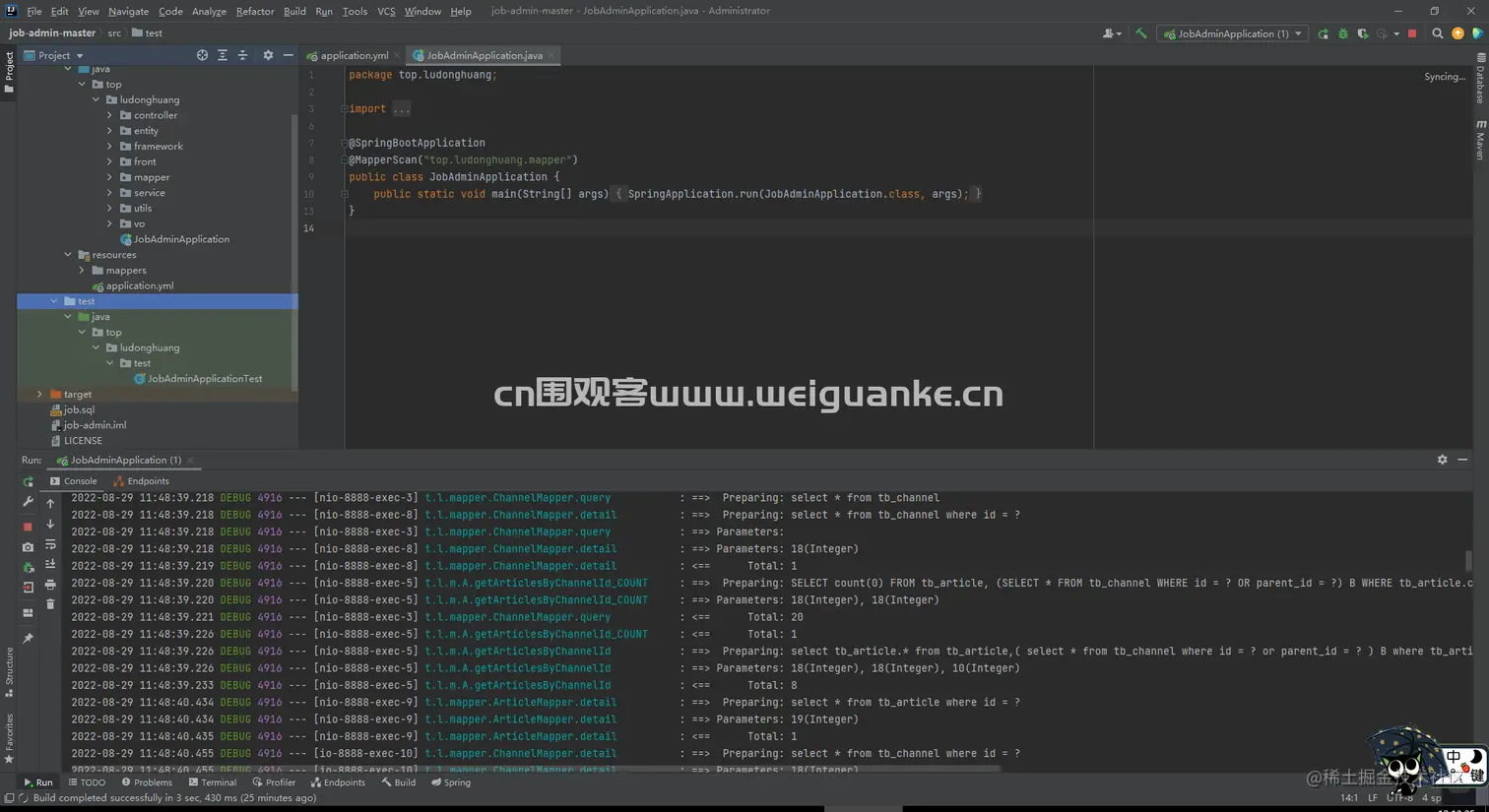Open run configuration wrench icon

29,502
